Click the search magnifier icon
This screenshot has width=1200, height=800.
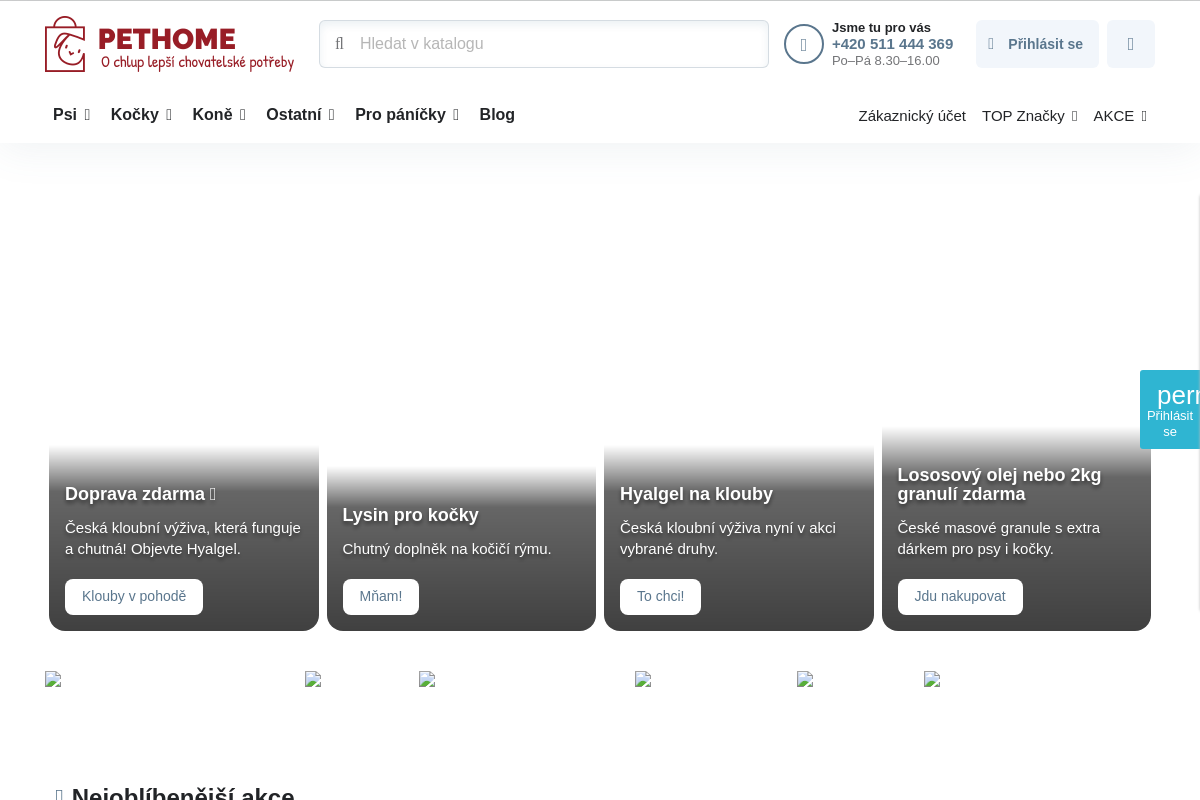(x=339, y=44)
